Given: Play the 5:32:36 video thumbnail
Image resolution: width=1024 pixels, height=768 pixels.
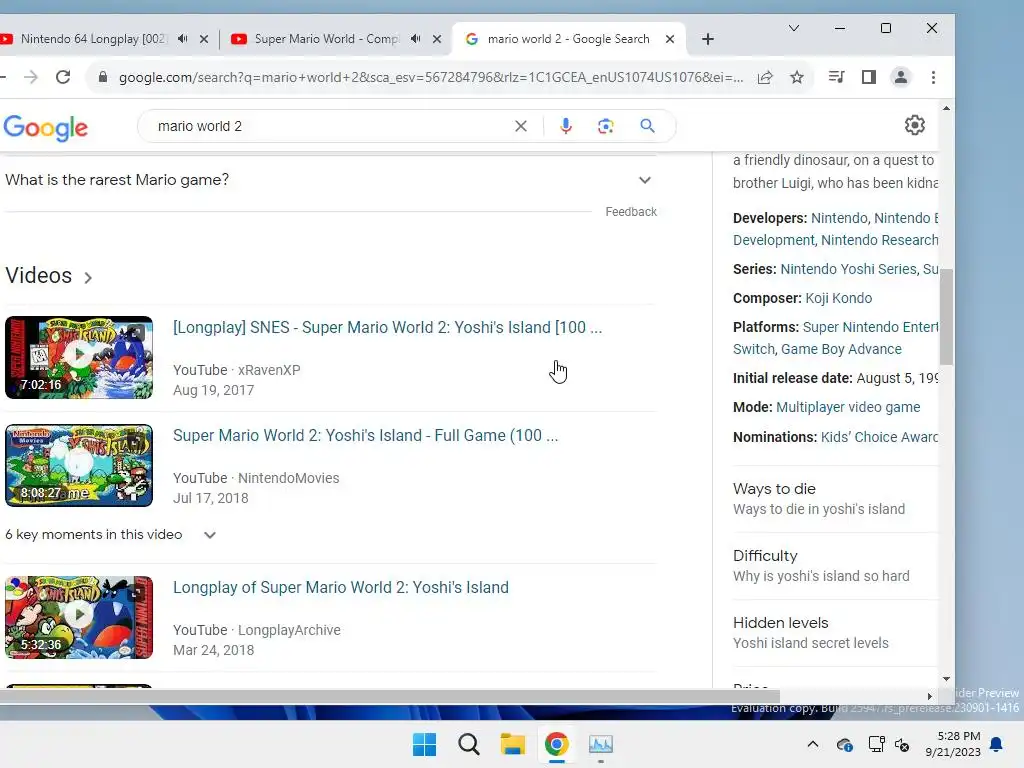Looking at the screenshot, I should 79,617.
